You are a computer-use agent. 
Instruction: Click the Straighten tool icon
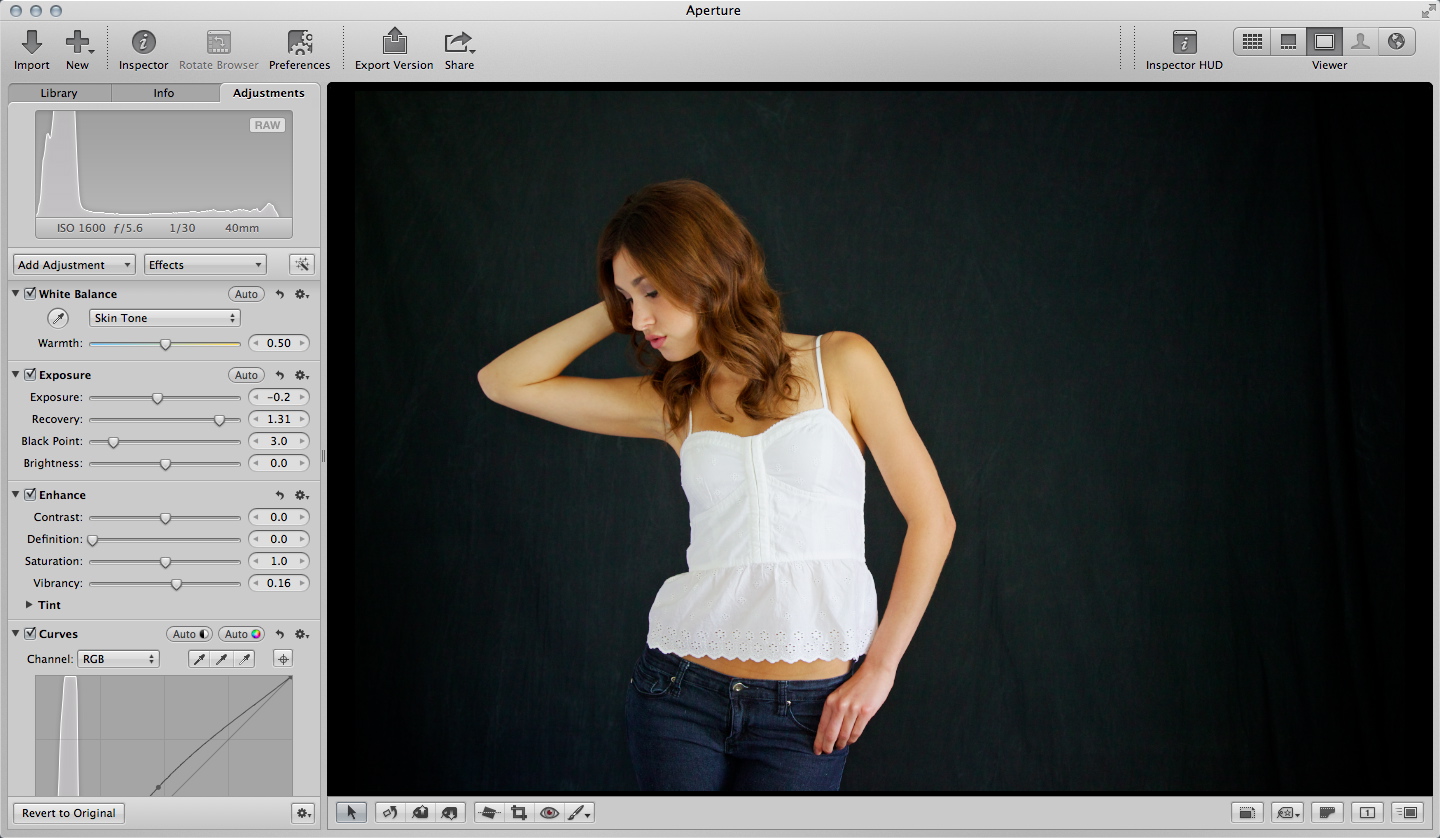click(x=488, y=813)
